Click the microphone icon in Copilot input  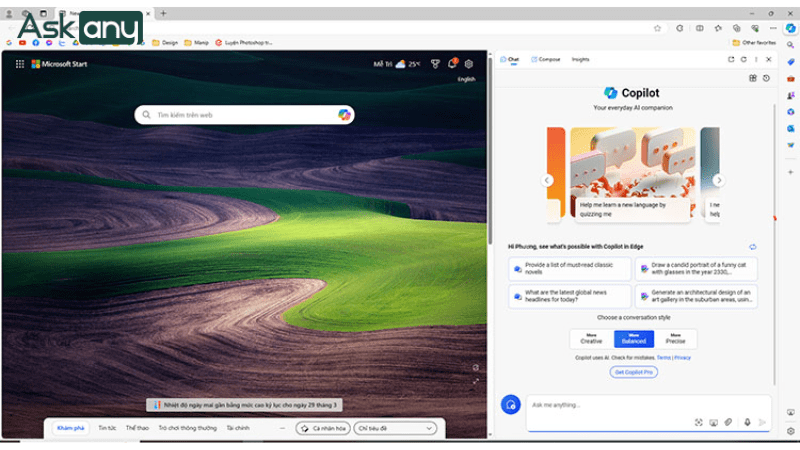(746, 422)
